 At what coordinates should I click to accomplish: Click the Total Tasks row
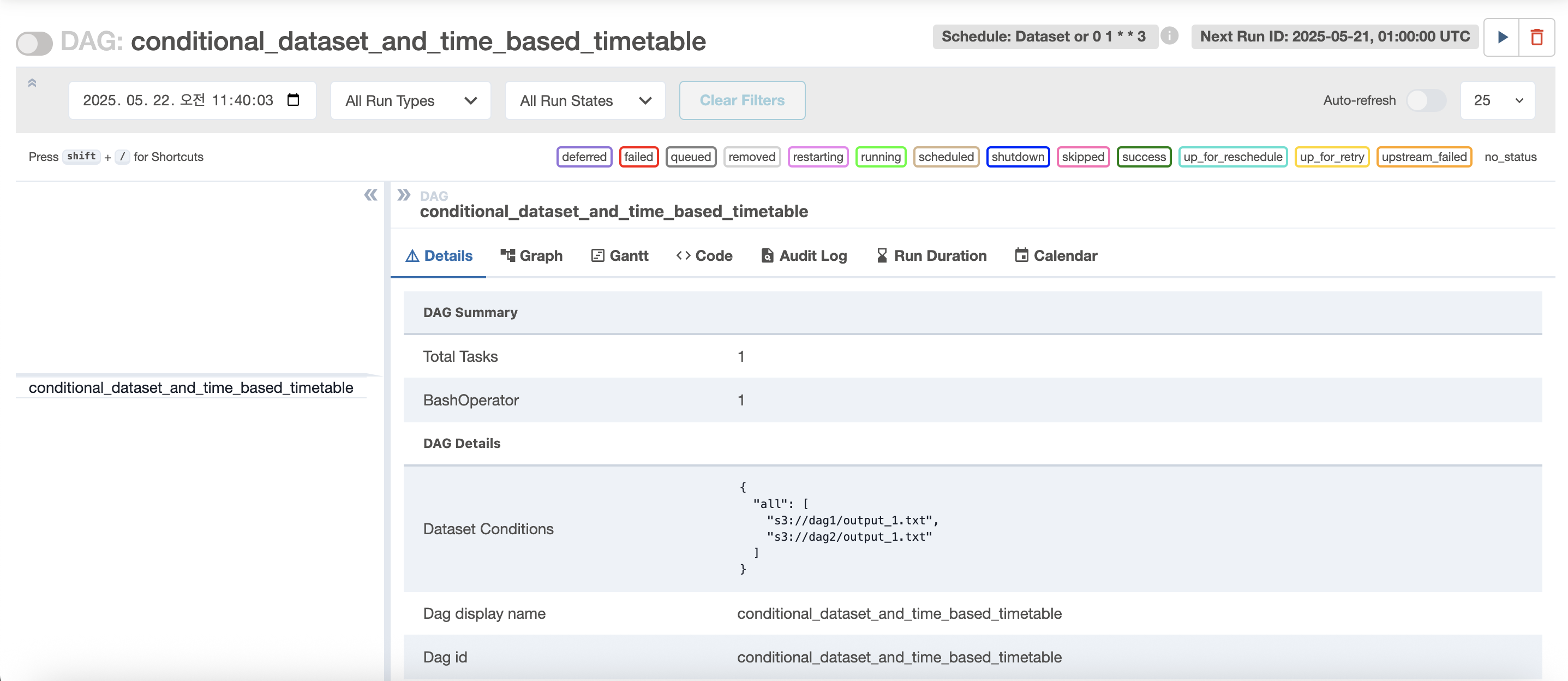tap(973, 357)
